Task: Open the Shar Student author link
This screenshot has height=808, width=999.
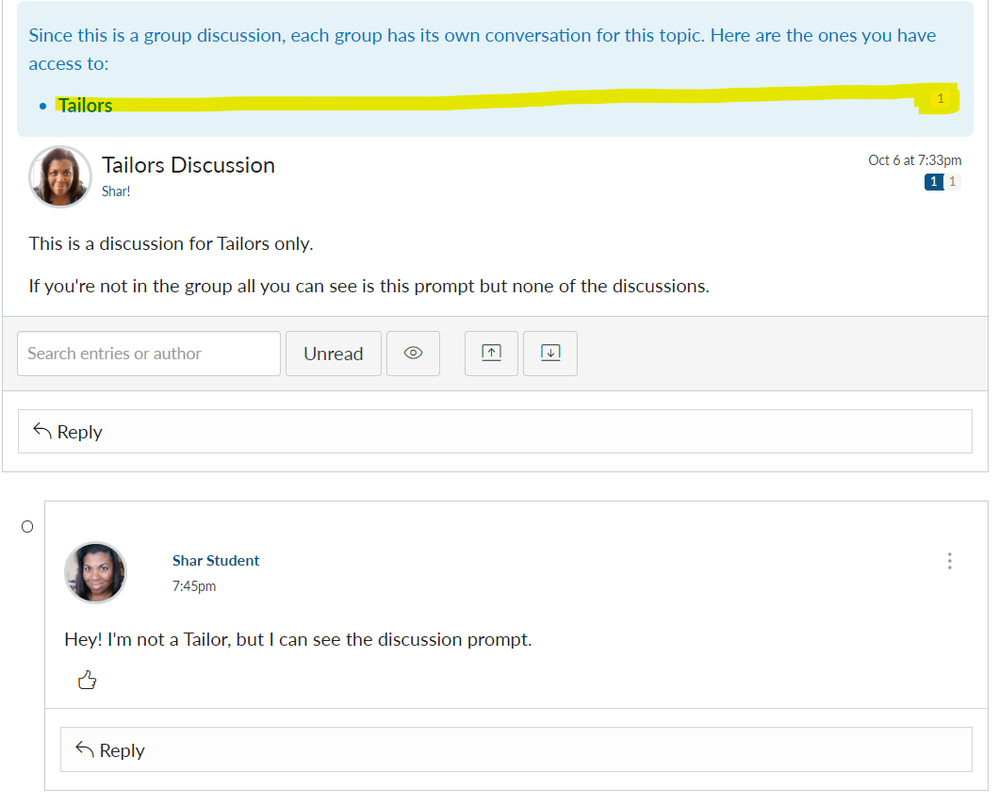Action: 215,561
